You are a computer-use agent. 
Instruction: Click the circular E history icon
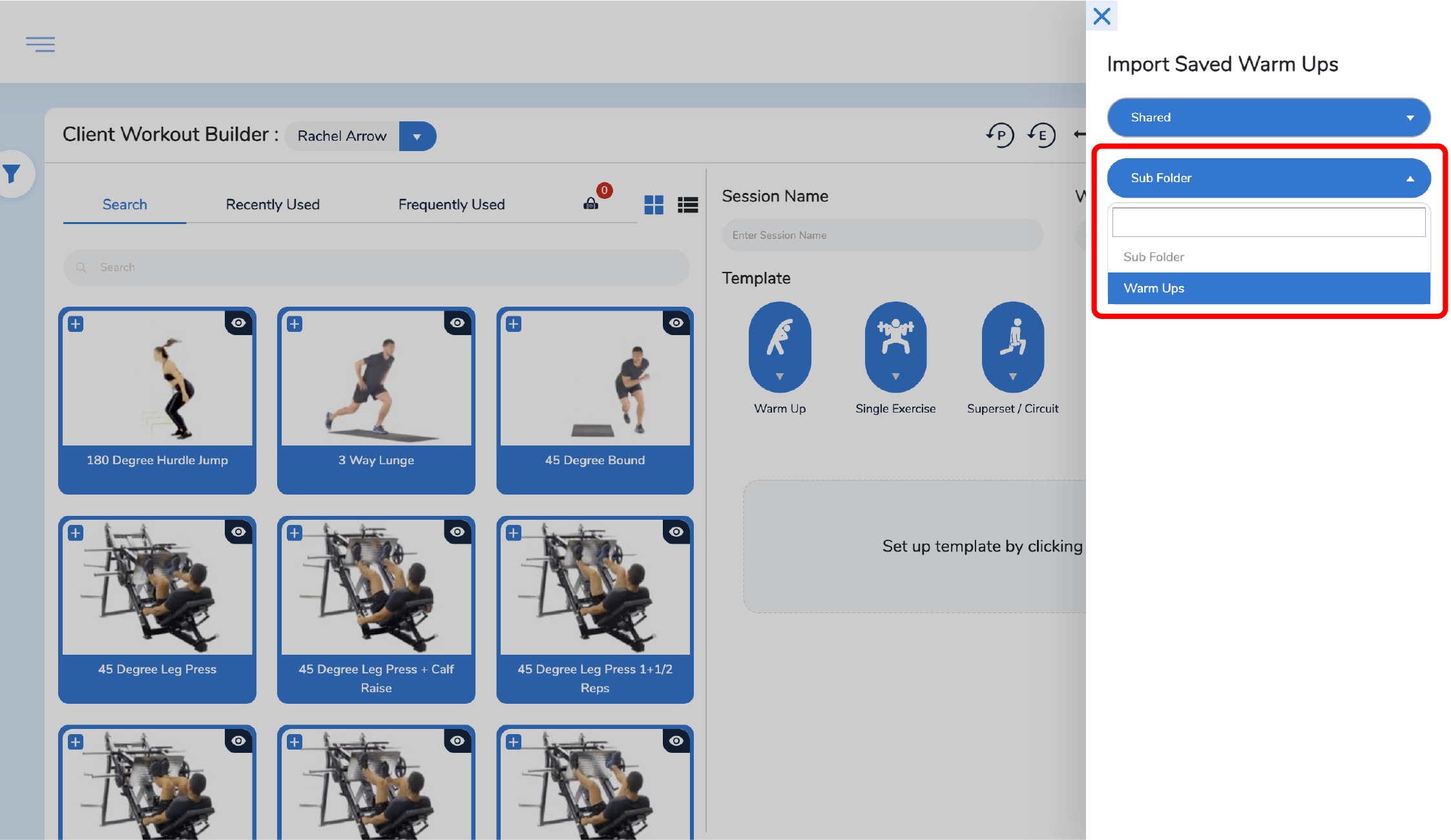1041,135
